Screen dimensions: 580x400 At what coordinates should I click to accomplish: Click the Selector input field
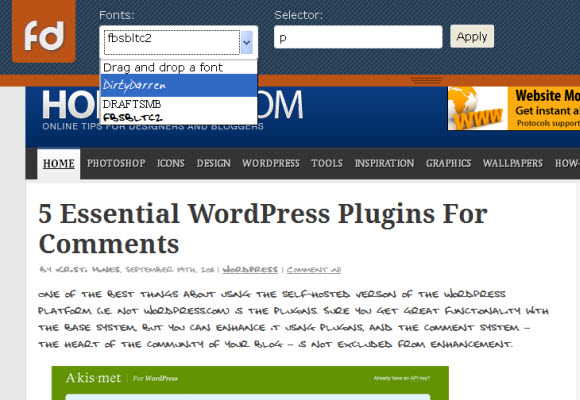coord(358,37)
